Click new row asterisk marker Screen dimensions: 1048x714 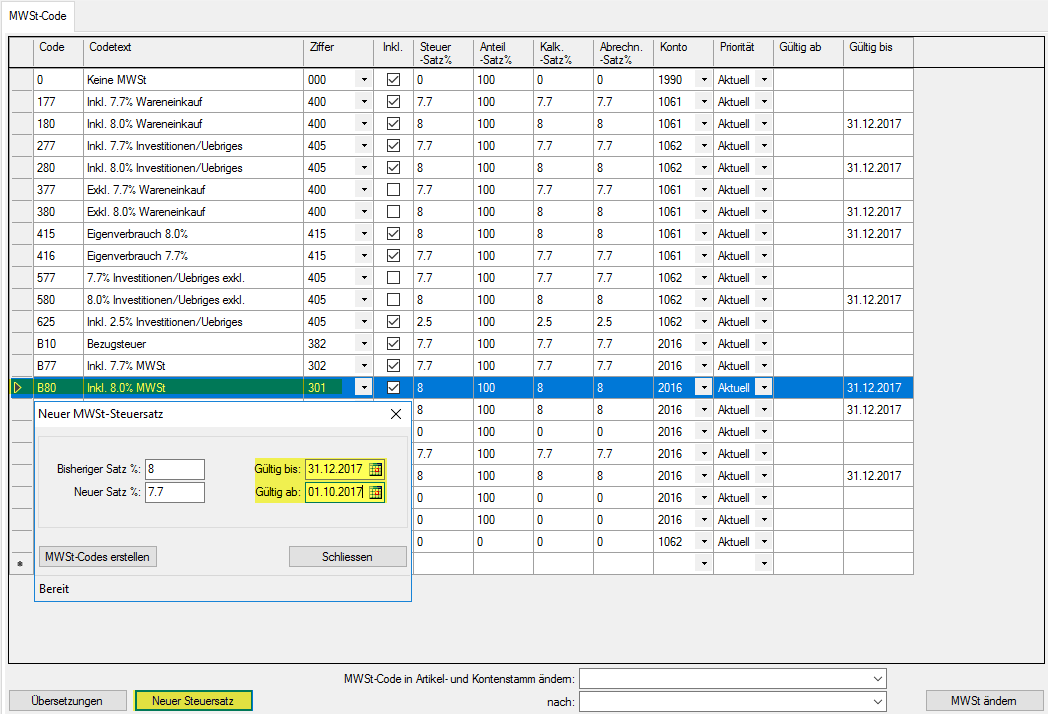19,564
